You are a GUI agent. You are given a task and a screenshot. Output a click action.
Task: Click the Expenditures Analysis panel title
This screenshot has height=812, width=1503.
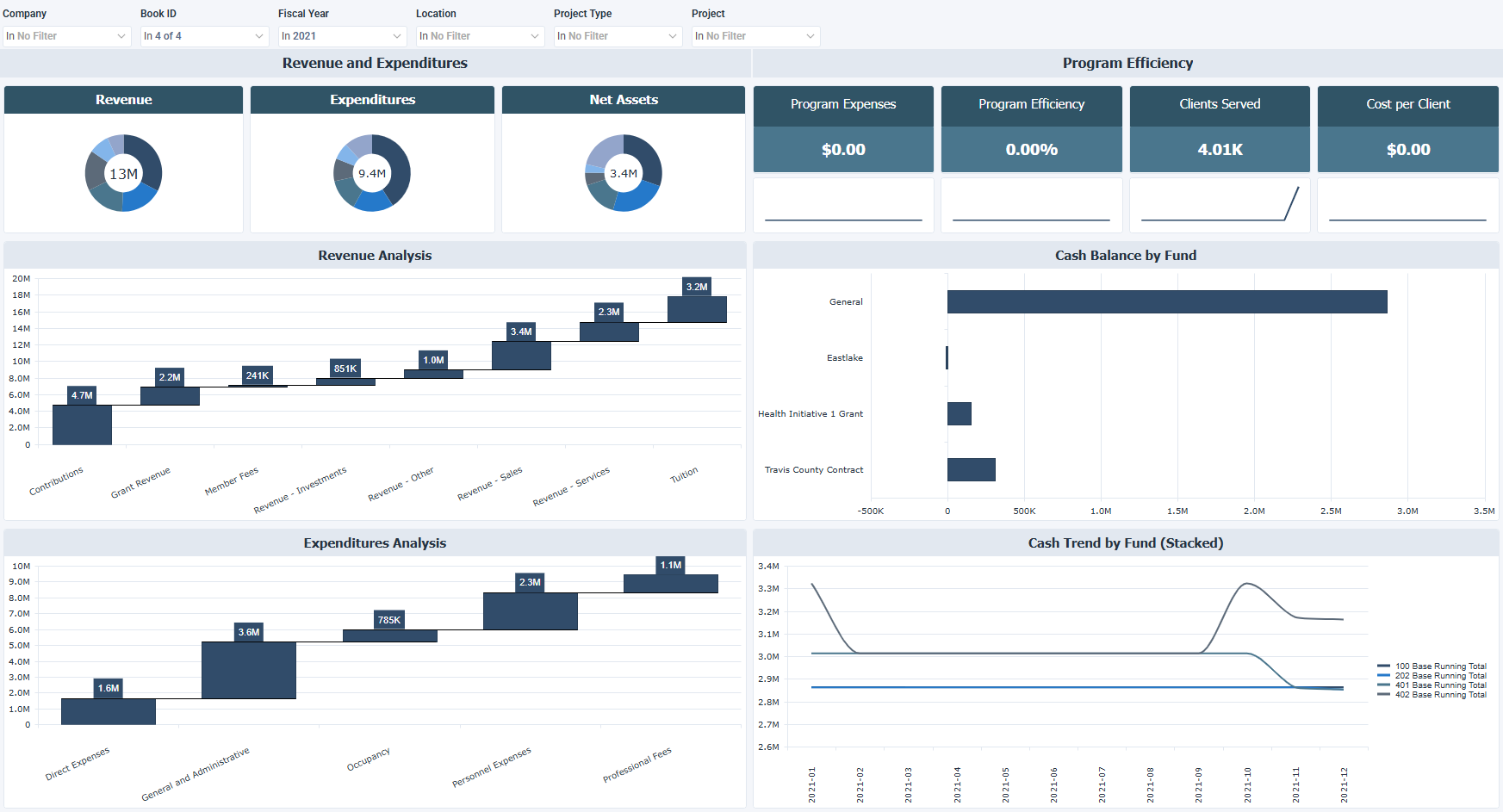[x=375, y=543]
